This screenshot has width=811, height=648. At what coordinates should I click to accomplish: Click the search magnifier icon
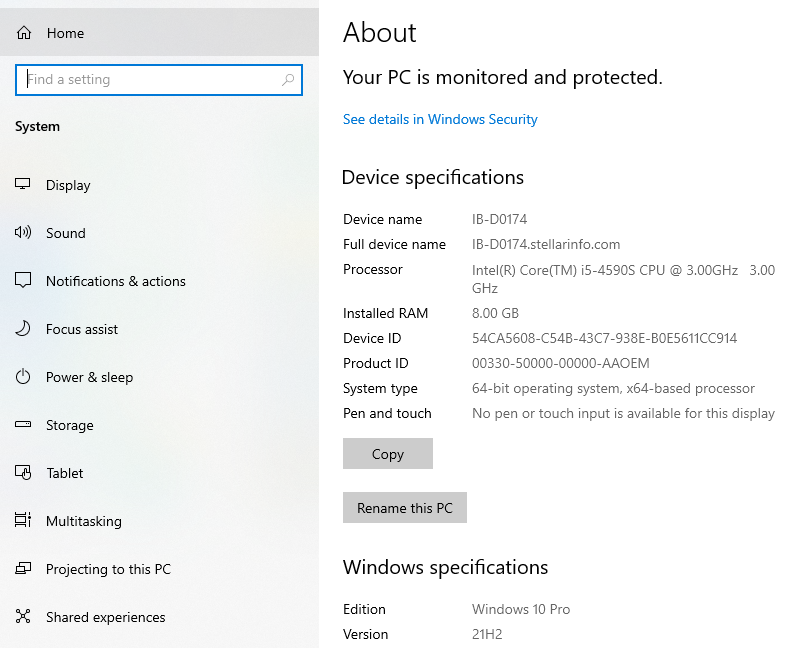point(288,80)
